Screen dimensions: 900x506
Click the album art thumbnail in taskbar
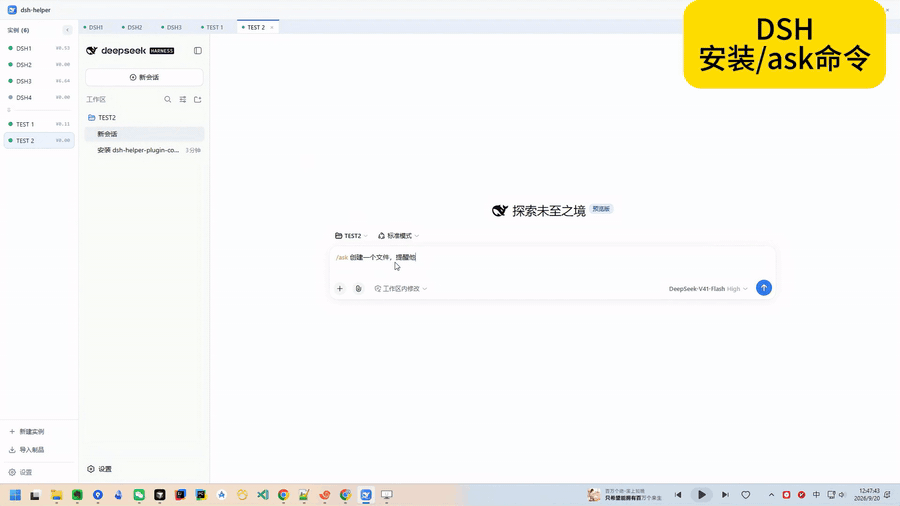pos(593,495)
